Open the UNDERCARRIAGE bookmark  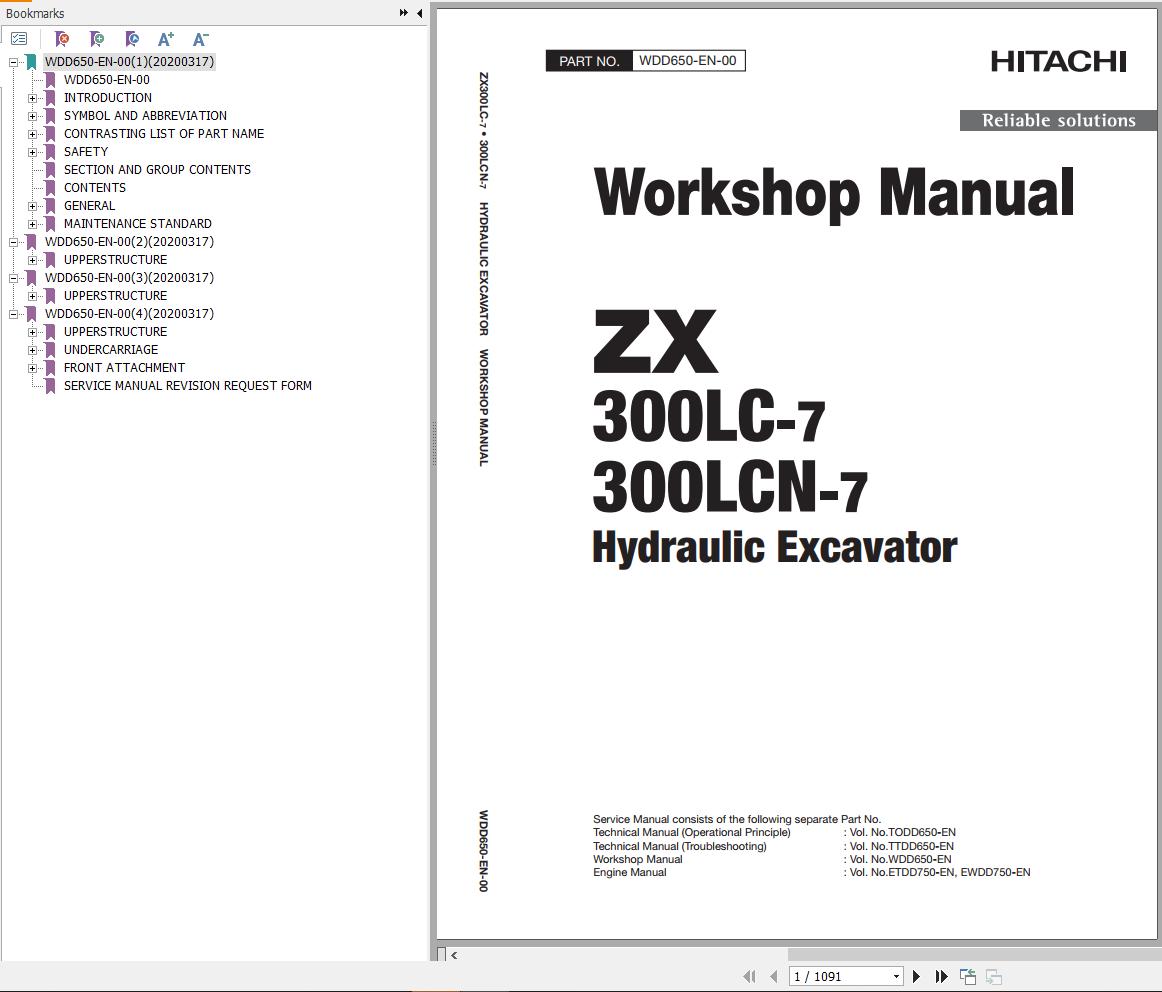click(111, 350)
